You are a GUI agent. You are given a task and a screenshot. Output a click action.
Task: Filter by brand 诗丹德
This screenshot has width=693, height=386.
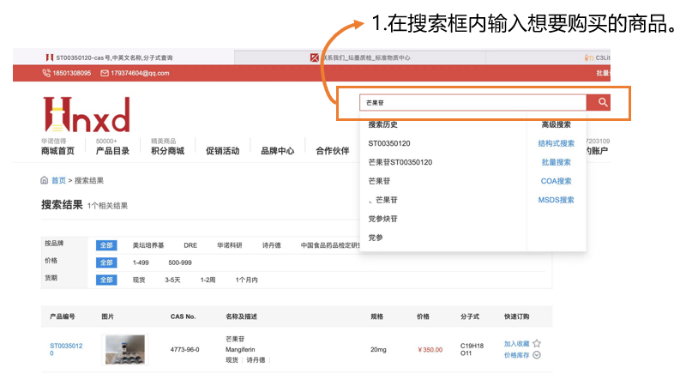(271, 245)
